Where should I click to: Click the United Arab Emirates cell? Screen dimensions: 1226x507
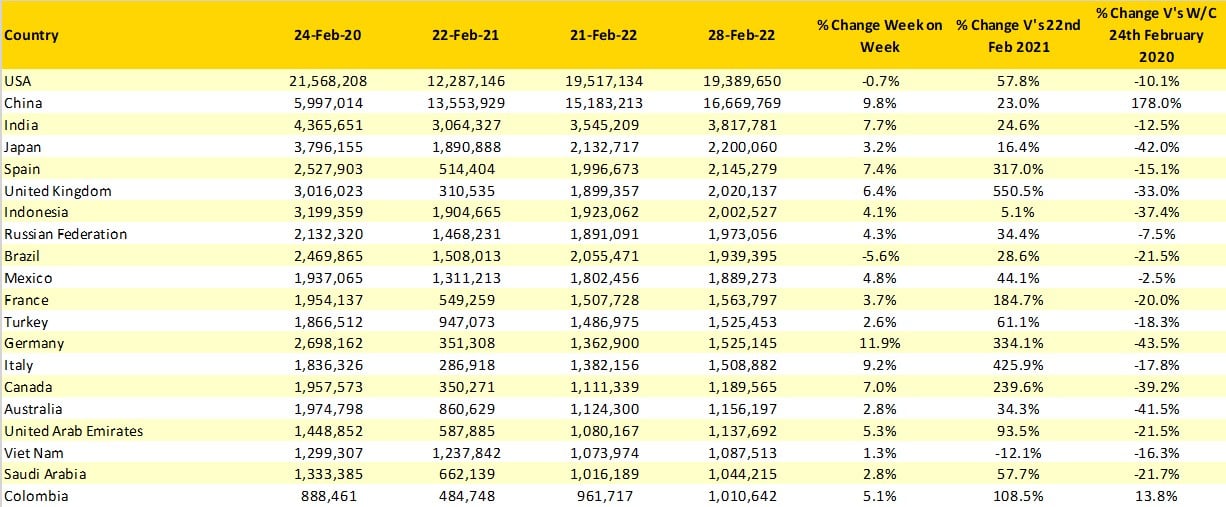(x=74, y=431)
